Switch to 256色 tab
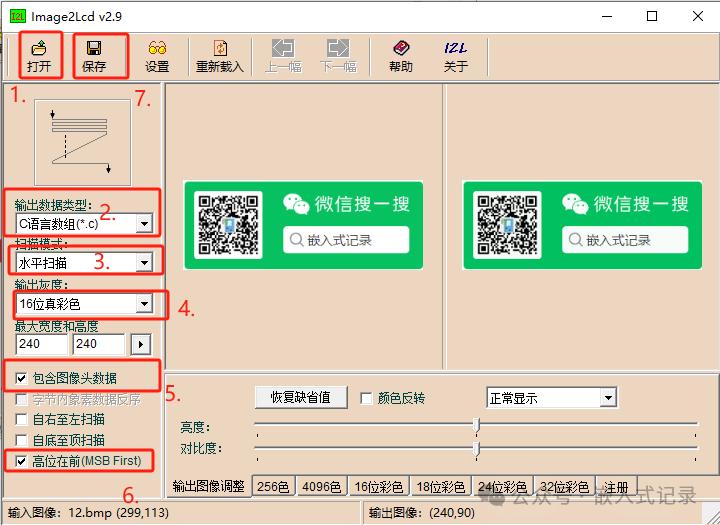This screenshot has width=720, height=525. pyautogui.click(x=273, y=487)
